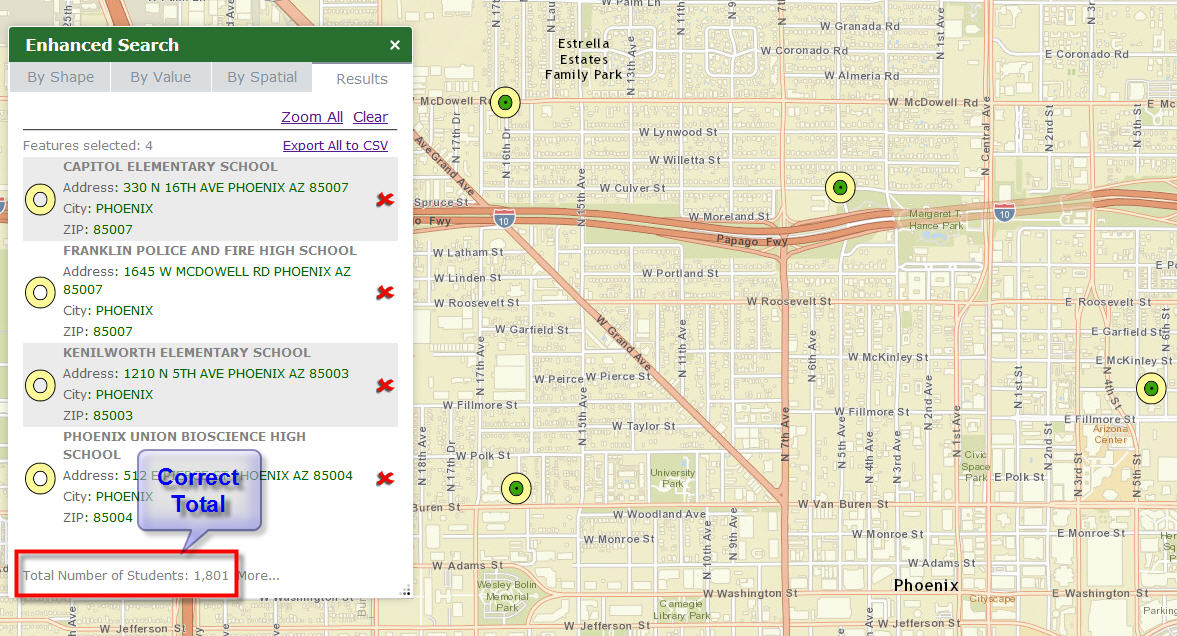The width and height of the screenshot is (1177, 636).
Task: Show more statistics via More... link
Action: 259,576
